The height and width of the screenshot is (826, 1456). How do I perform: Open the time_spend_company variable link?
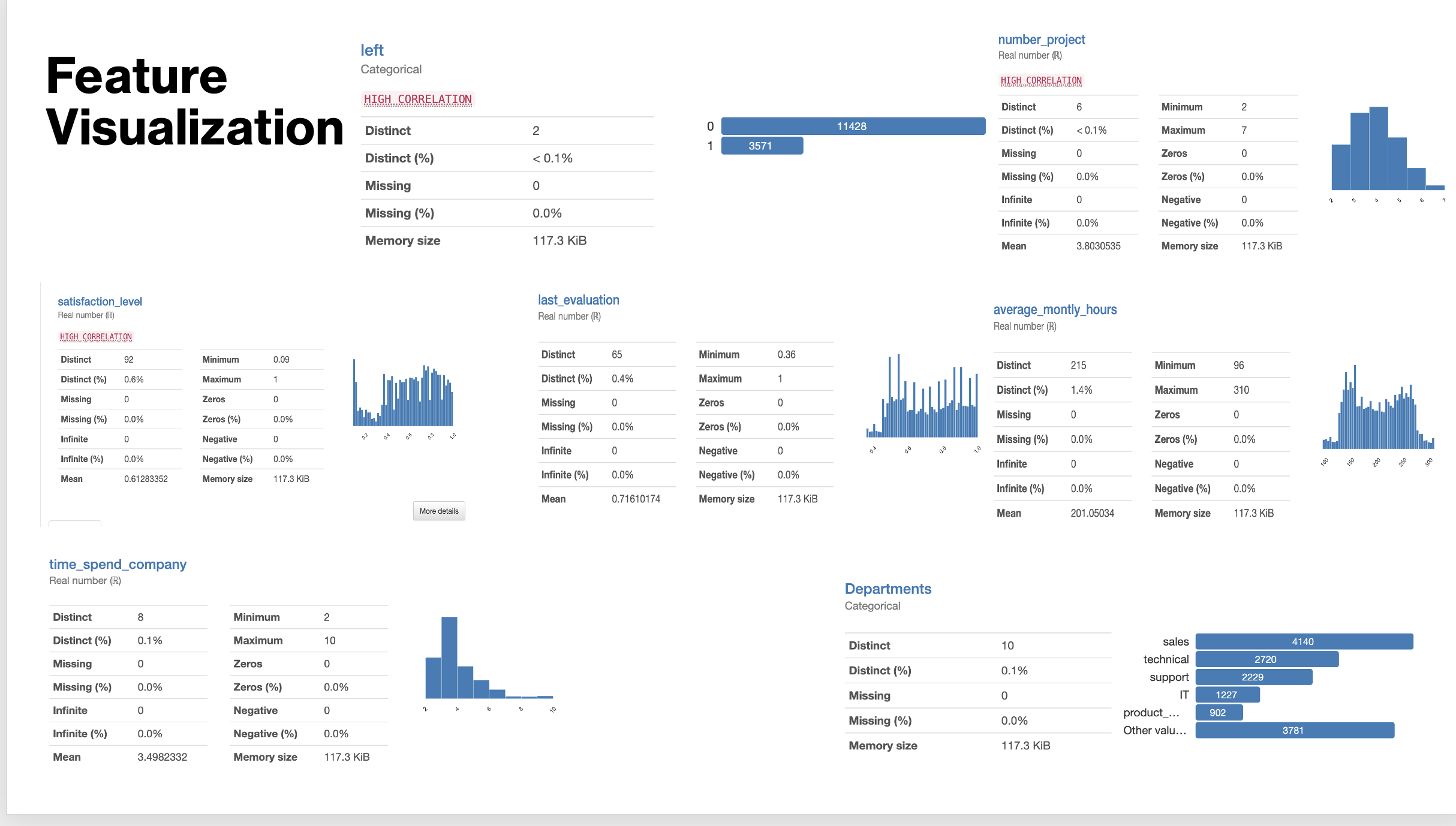(x=118, y=564)
